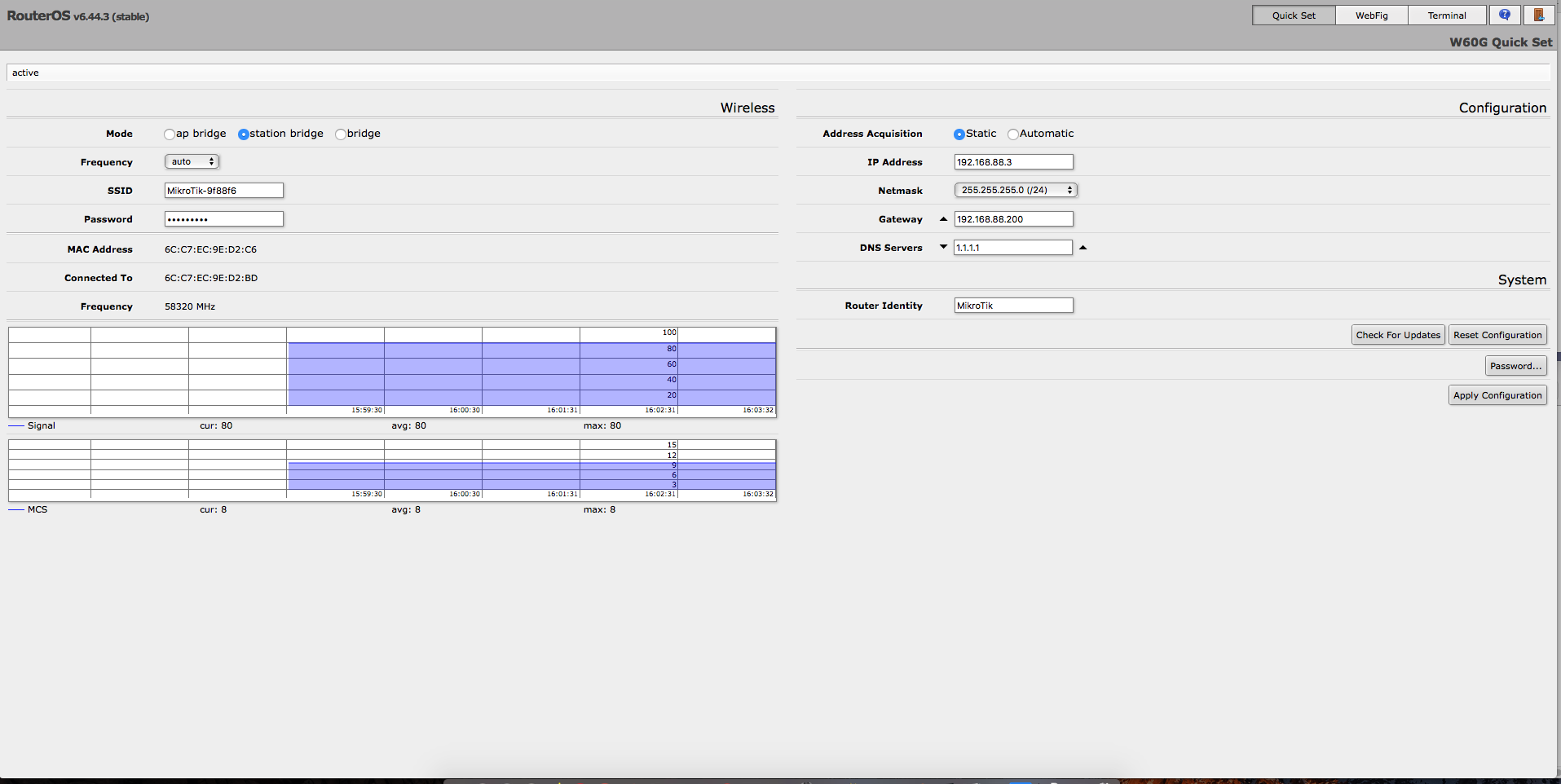Focus the wireless Password field
Screen dimensions: 1561x784
coord(224,219)
